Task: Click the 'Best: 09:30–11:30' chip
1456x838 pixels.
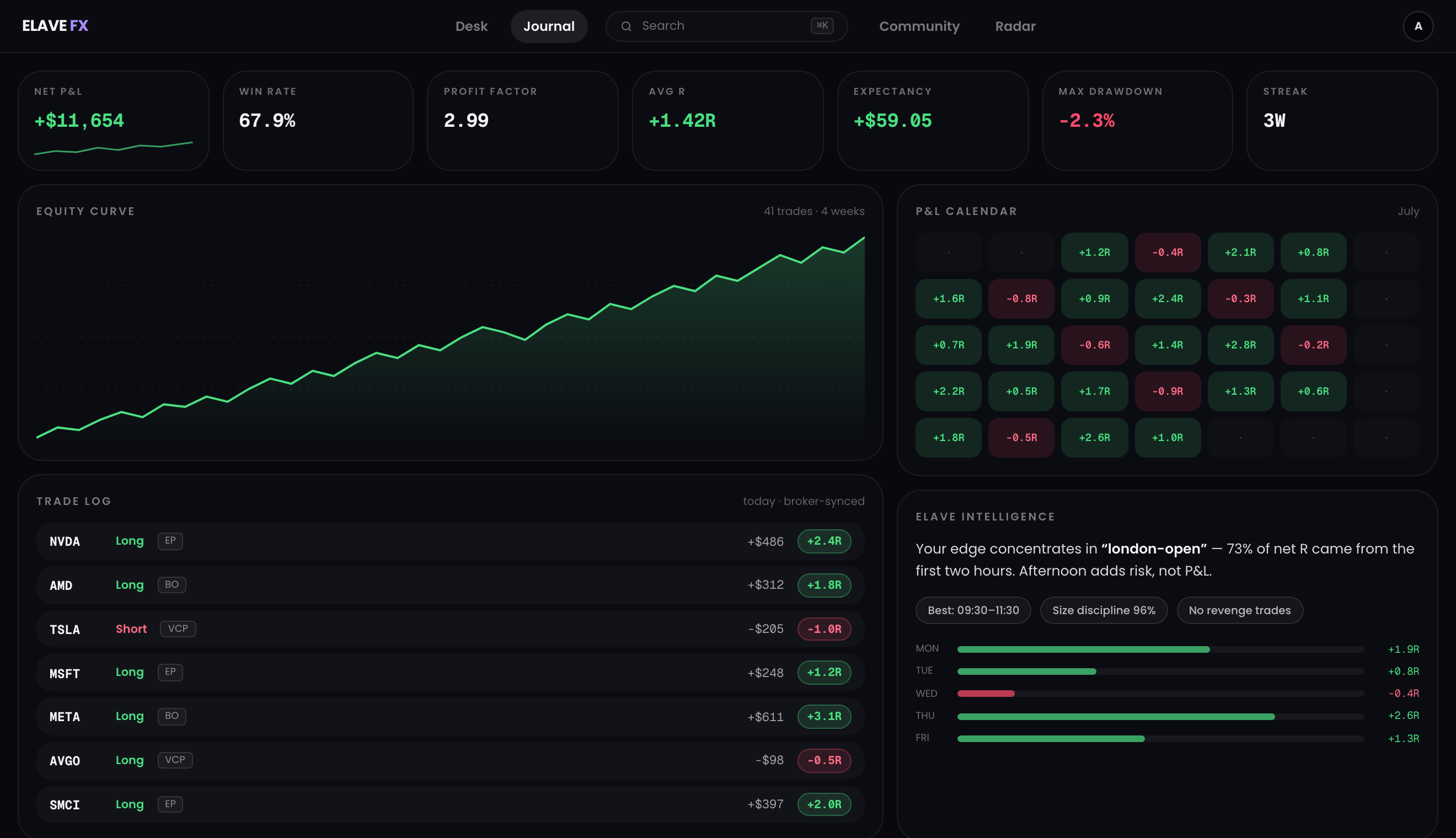Action: 973,610
